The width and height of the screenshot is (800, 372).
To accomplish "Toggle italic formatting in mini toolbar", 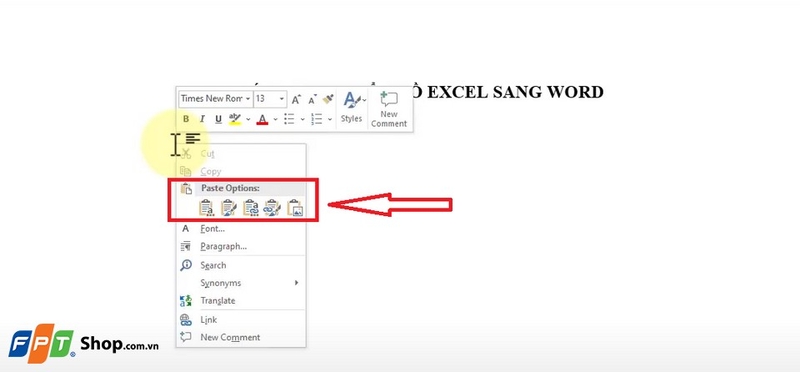I will point(202,119).
